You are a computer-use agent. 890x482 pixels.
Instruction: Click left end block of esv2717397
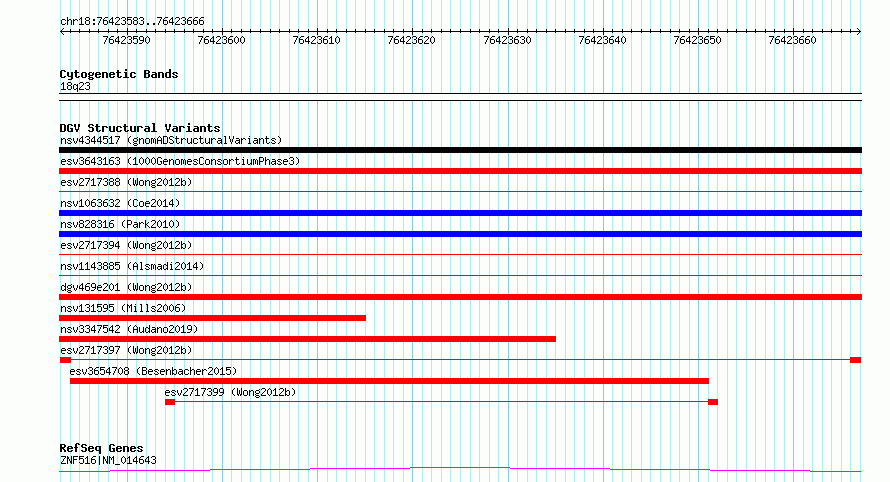[65, 360]
